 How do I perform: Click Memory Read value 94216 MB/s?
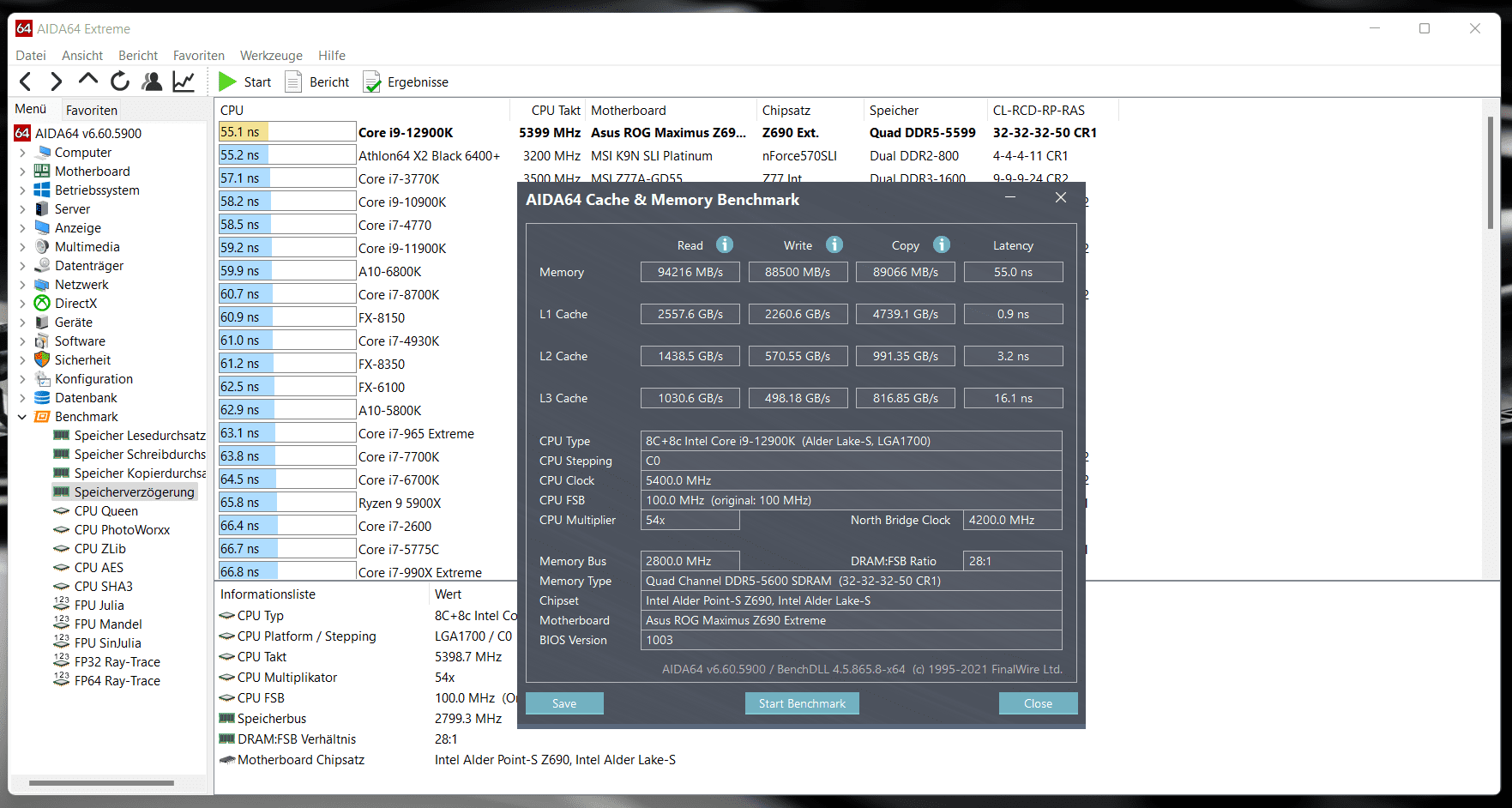(x=690, y=272)
